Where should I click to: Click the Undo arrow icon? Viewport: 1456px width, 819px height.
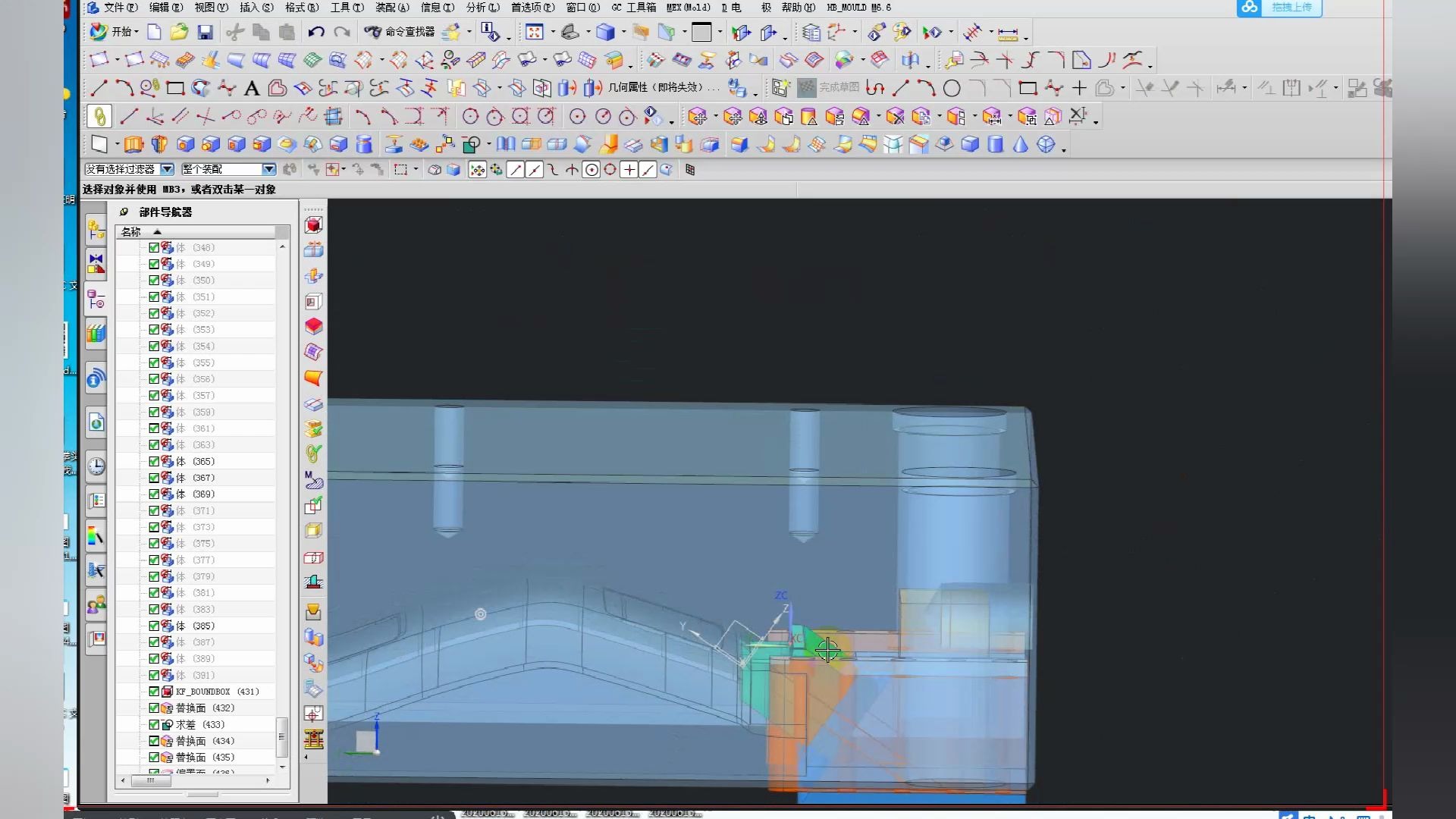[x=316, y=32]
